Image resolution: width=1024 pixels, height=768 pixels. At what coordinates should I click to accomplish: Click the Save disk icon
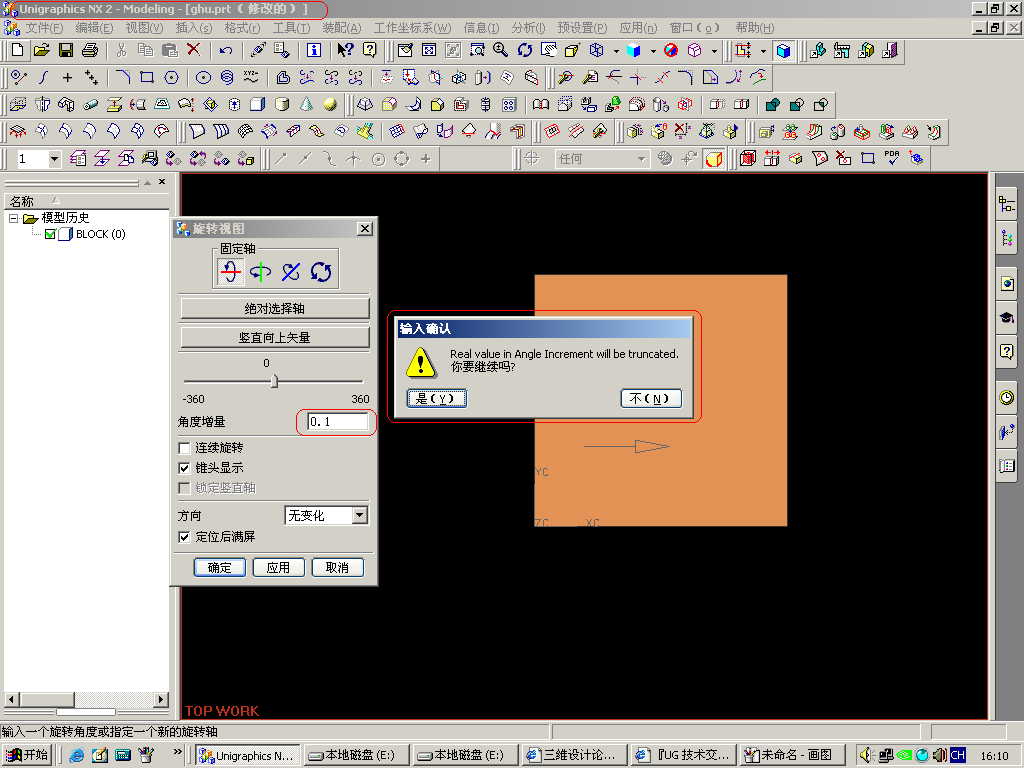(65, 50)
